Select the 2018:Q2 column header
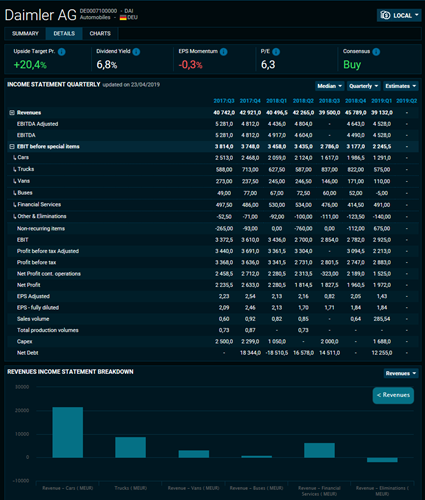Screen dimensions: 425x500 pyautogui.click(x=303, y=101)
